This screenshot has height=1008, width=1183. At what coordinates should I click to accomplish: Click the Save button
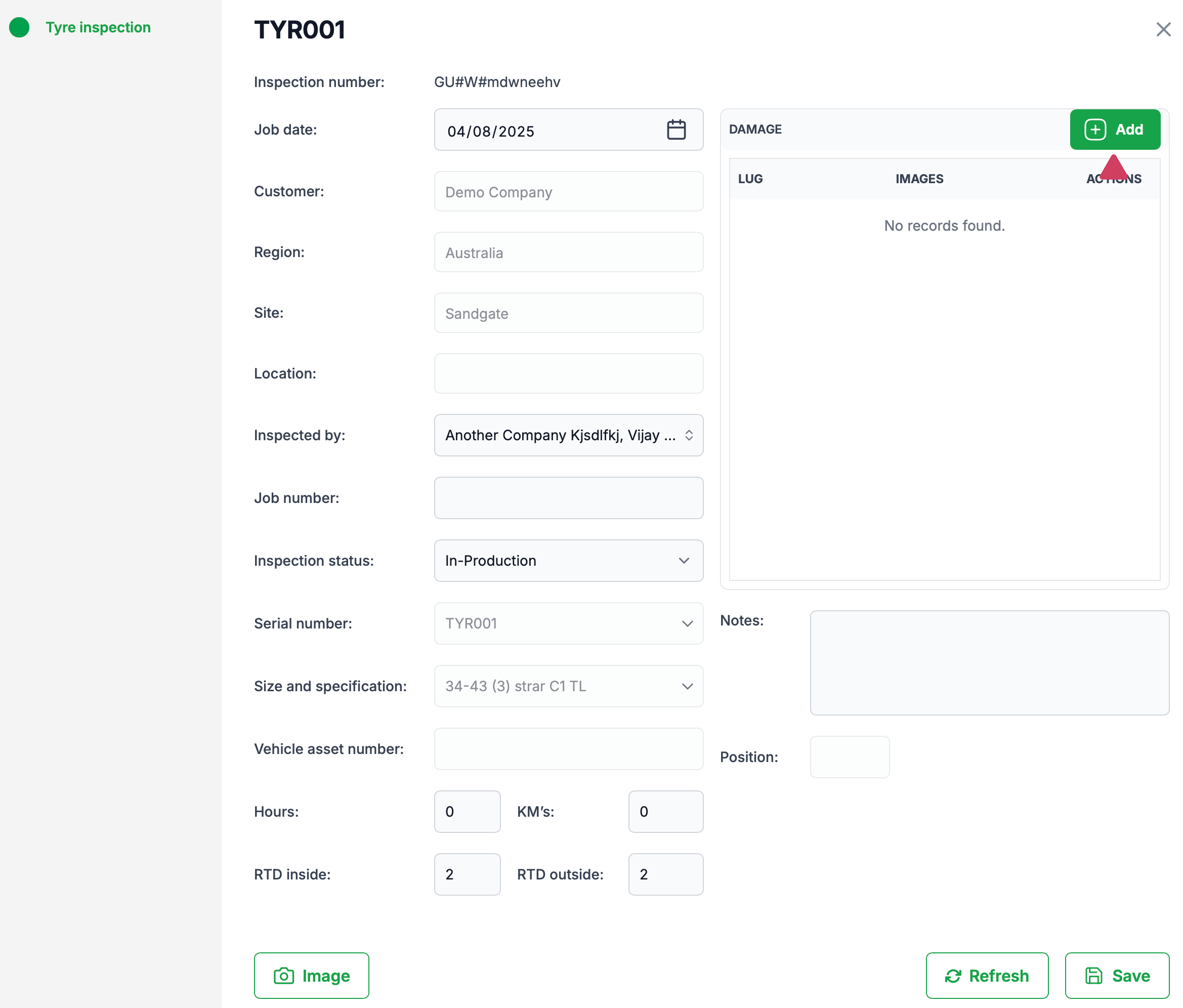coord(1117,976)
